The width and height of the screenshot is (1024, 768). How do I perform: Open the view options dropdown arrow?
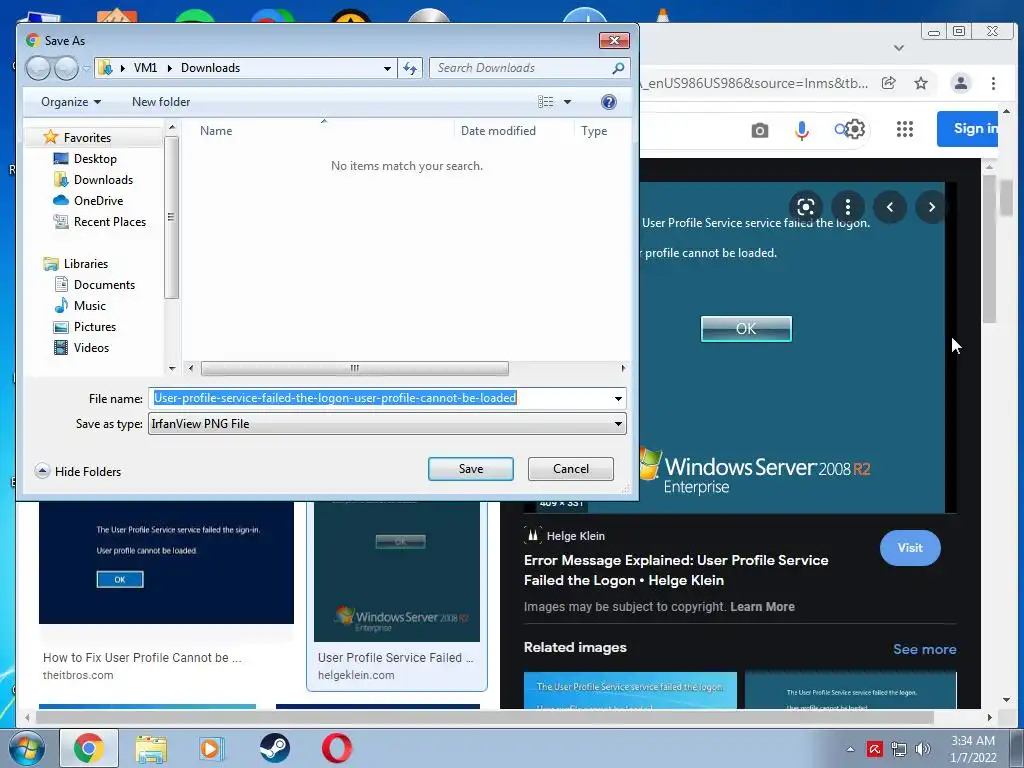[567, 102]
